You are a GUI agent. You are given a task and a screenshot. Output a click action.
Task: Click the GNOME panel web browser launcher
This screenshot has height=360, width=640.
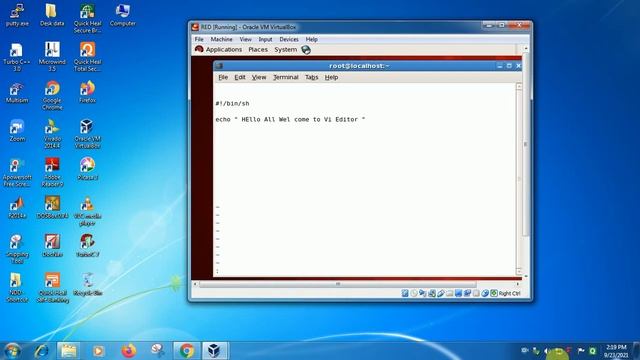tap(306, 50)
